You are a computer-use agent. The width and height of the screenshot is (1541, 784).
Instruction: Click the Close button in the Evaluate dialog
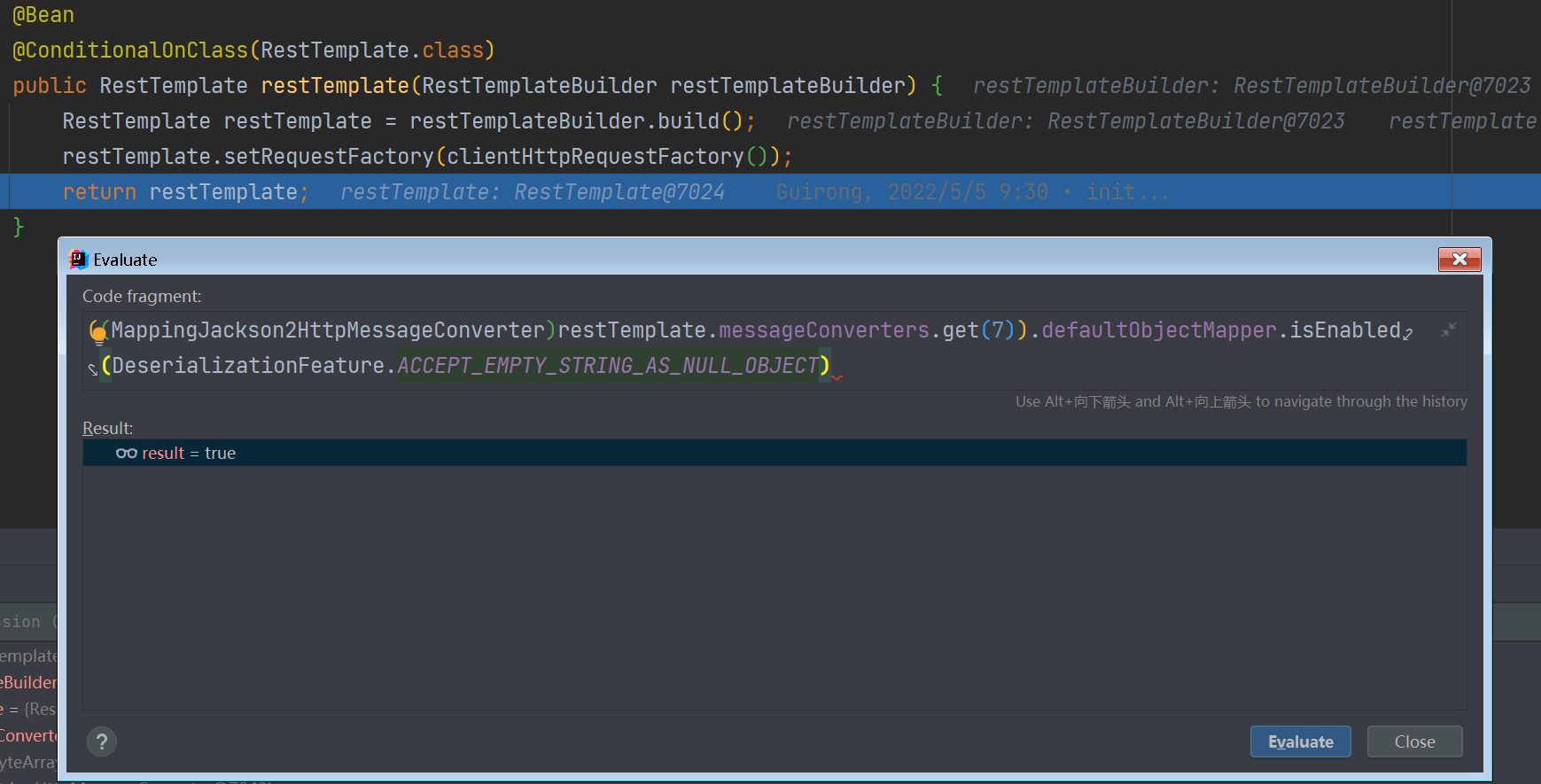coord(1414,741)
